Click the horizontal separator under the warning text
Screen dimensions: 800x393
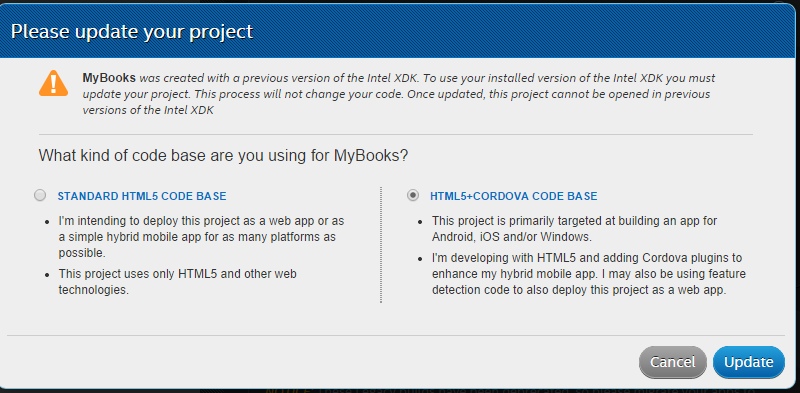[x=395, y=134]
